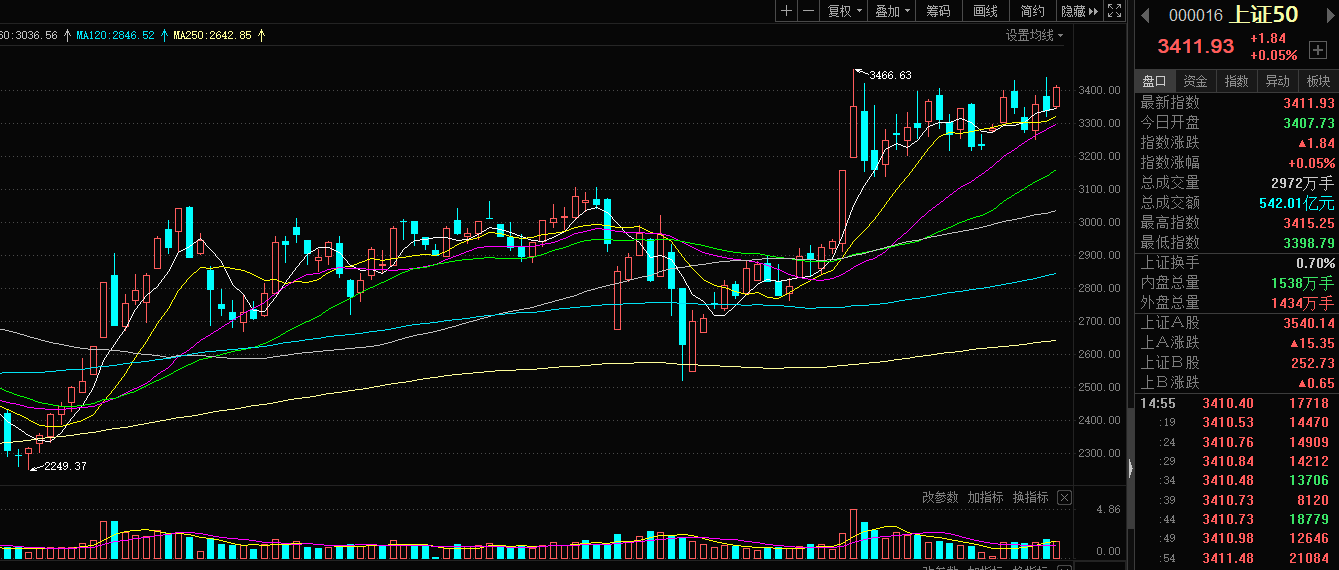Click the 14:55 tick trade row

[x=1237, y=404]
